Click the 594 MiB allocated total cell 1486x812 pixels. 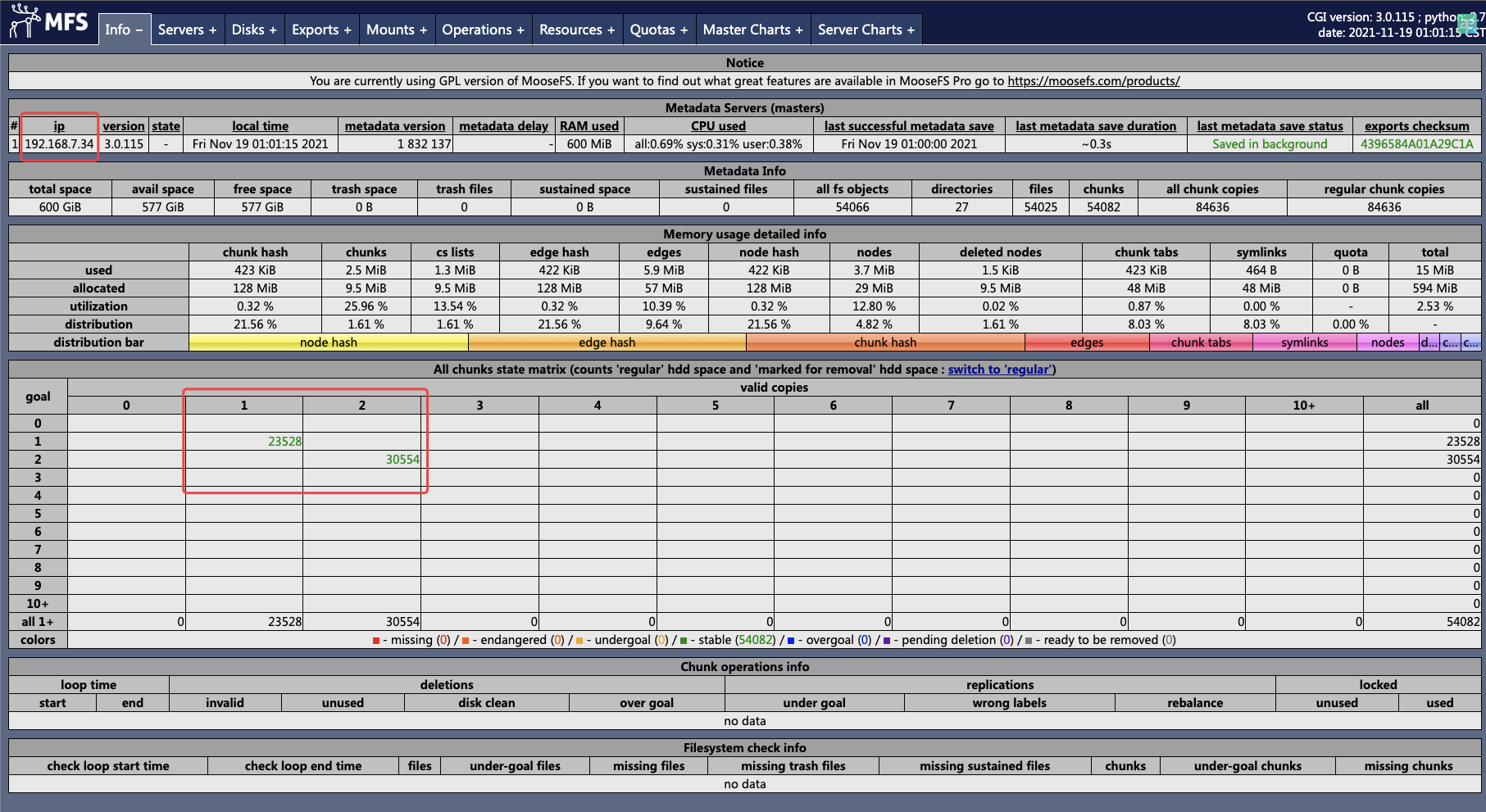click(x=1435, y=288)
